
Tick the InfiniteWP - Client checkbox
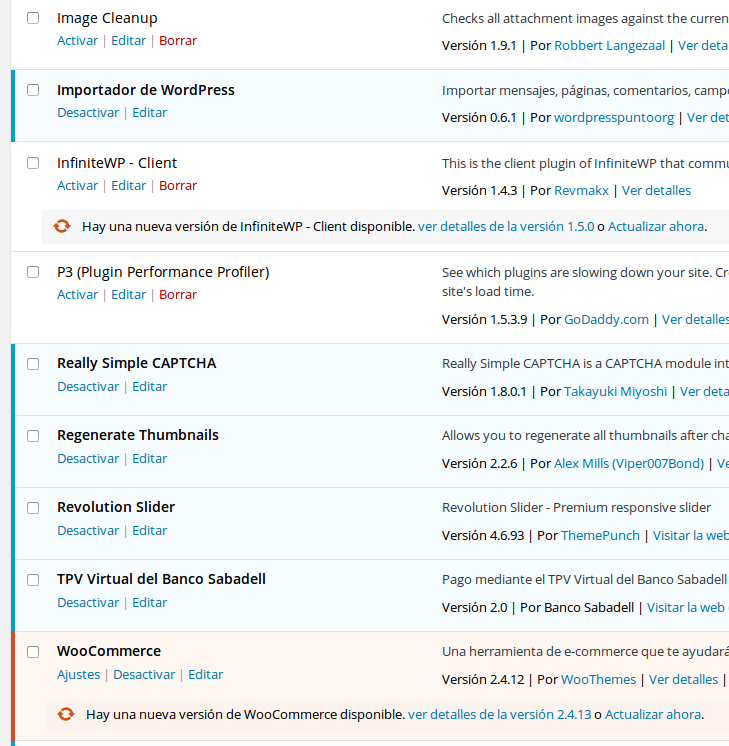tap(33, 163)
